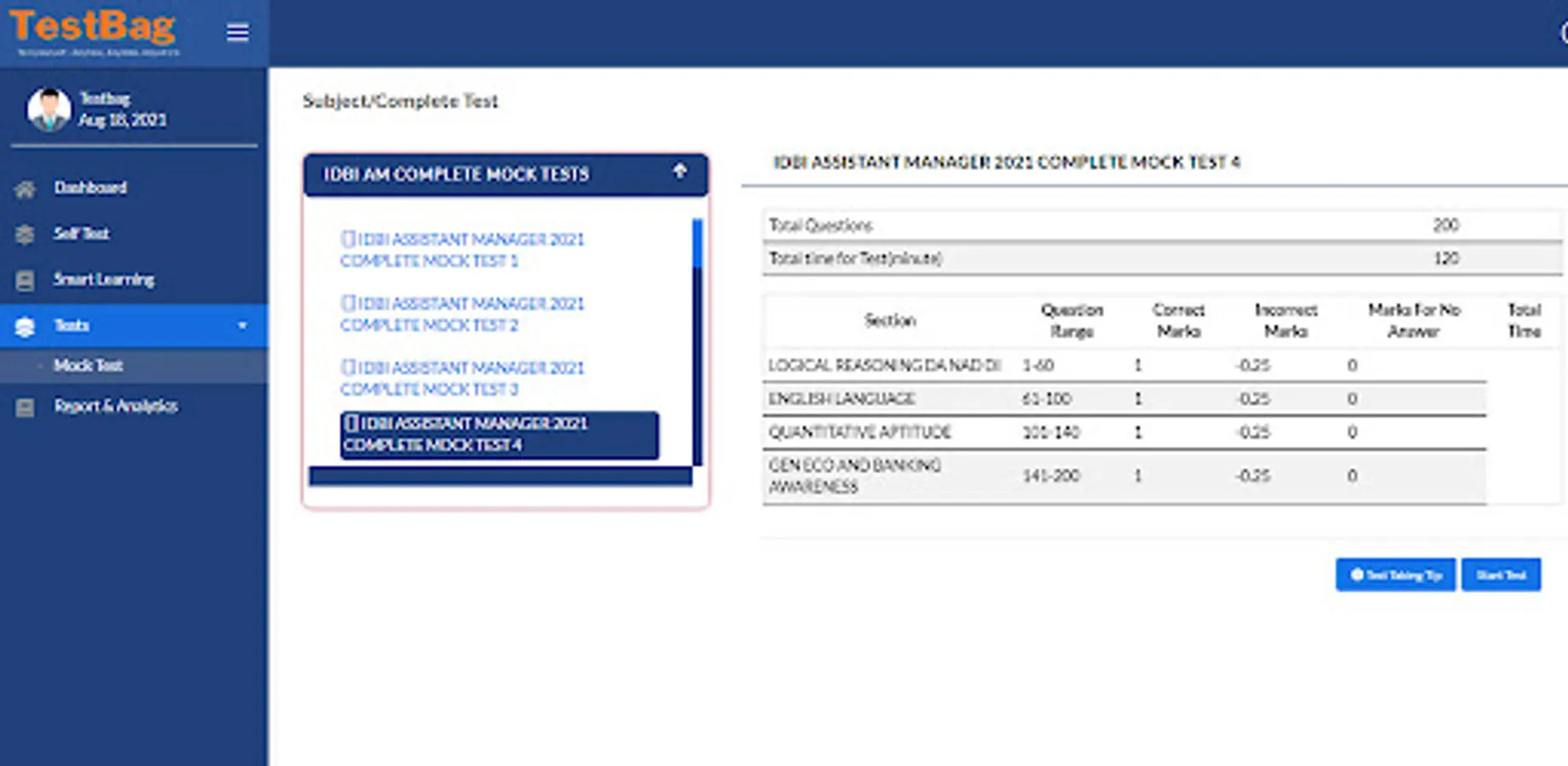Click the TestBag logo
The height and width of the screenshot is (766, 1568).
pos(93,31)
